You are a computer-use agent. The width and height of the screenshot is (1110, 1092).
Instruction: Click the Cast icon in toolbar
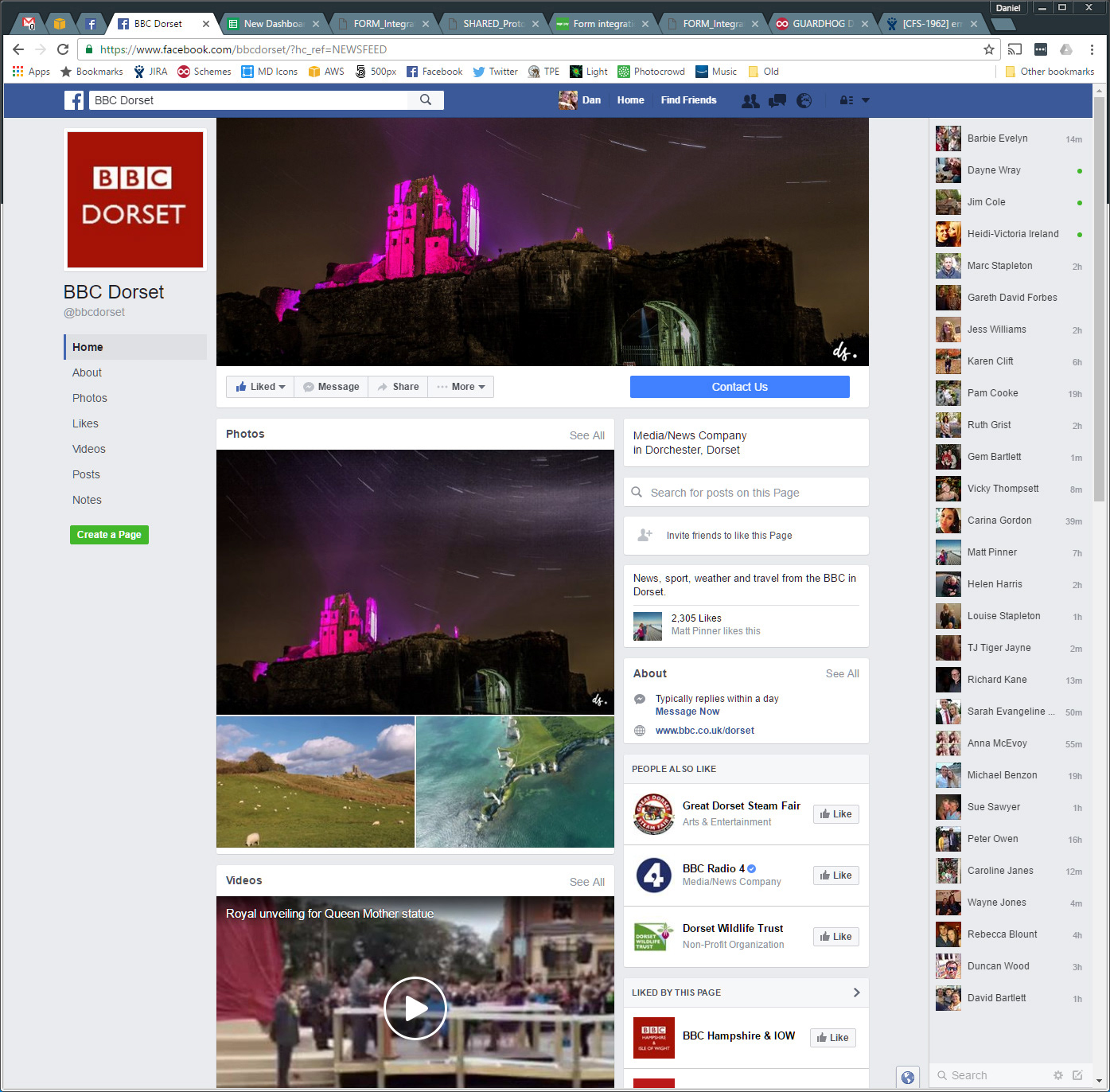coord(1015,49)
